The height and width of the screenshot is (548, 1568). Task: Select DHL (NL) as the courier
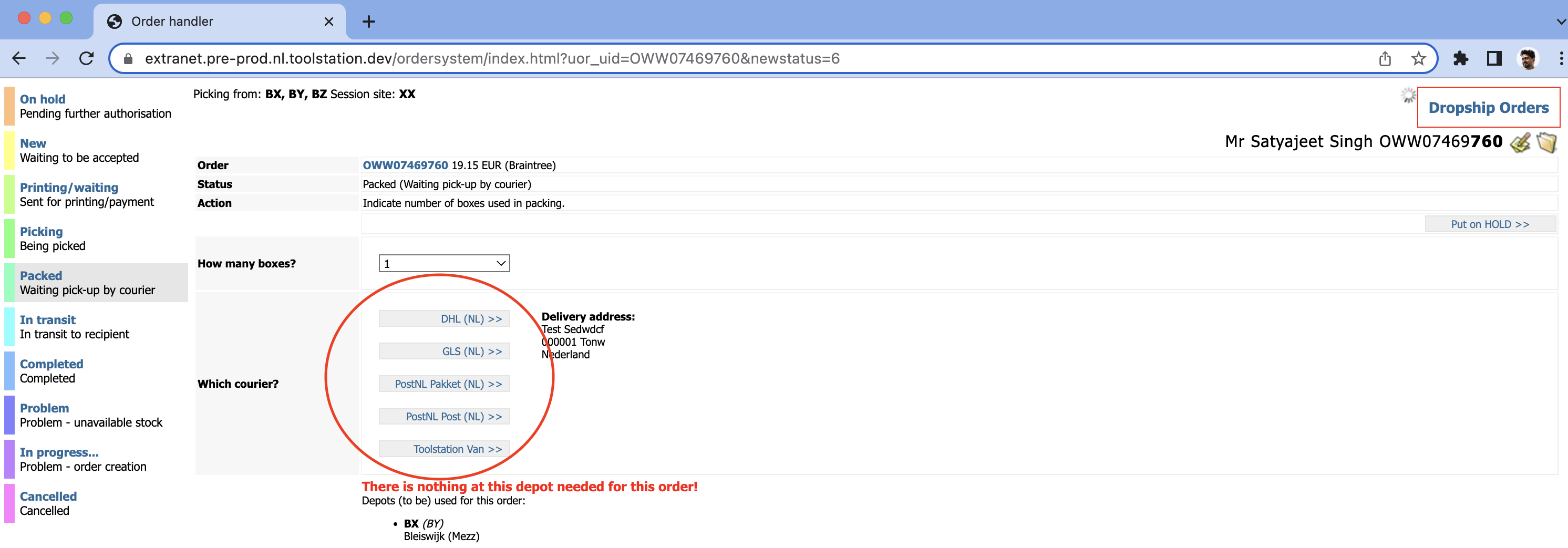(445, 318)
